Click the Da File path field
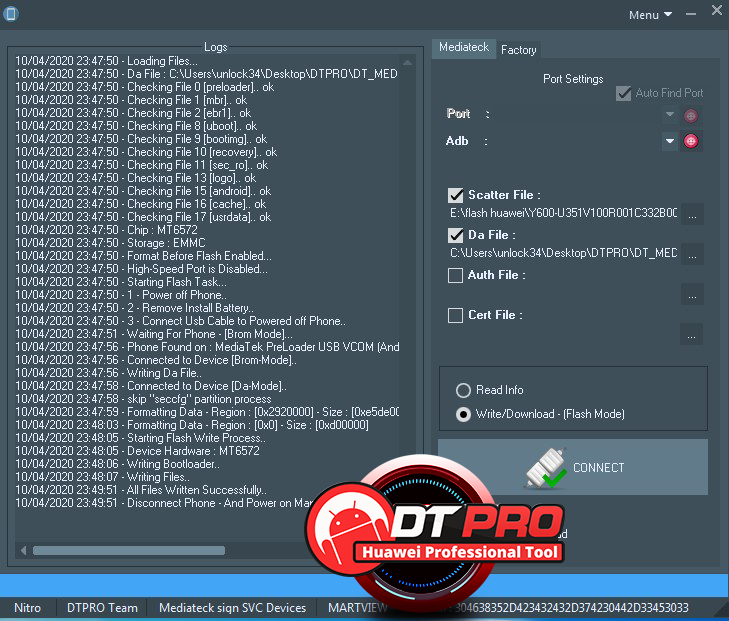The width and height of the screenshot is (729, 621). click(563, 253)
